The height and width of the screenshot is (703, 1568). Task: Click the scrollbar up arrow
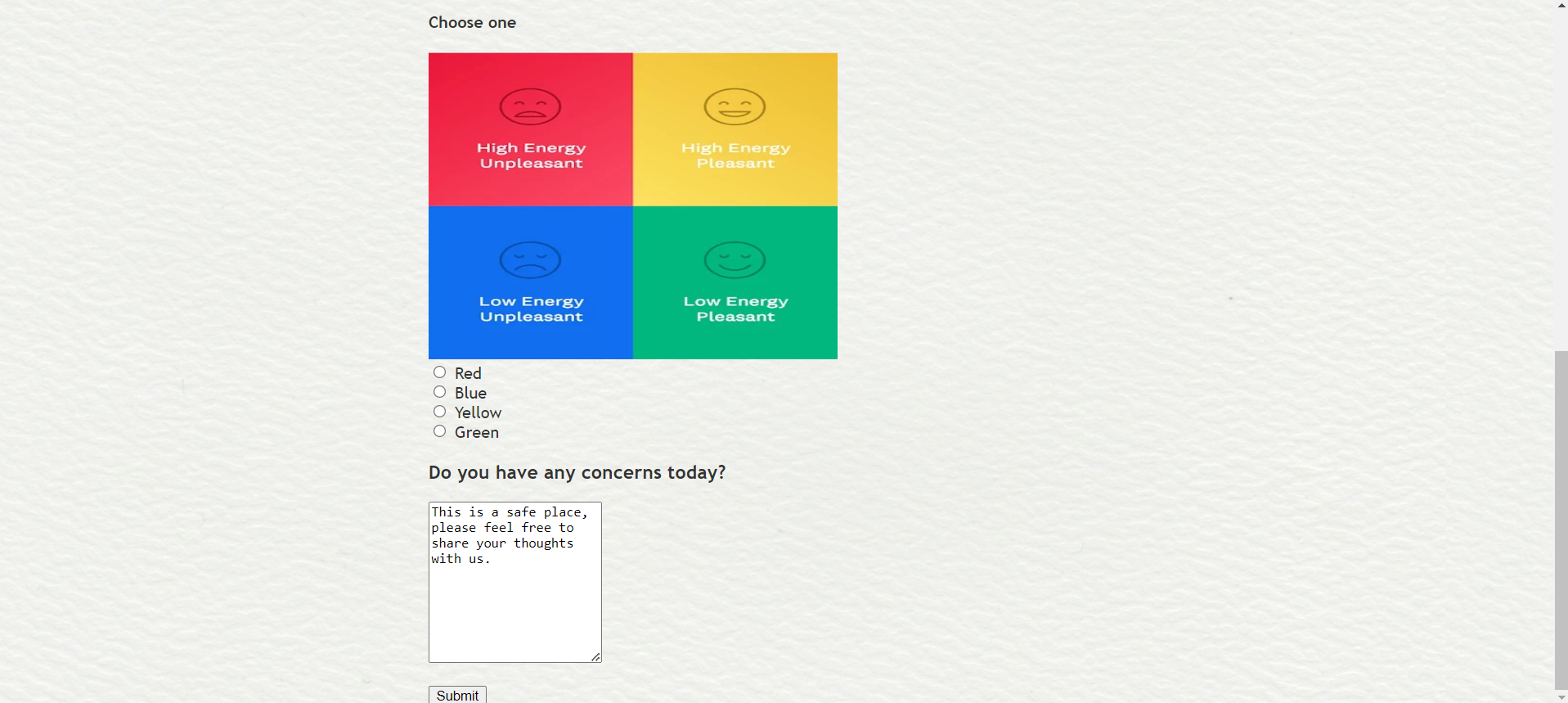(x=1561, y=5)
